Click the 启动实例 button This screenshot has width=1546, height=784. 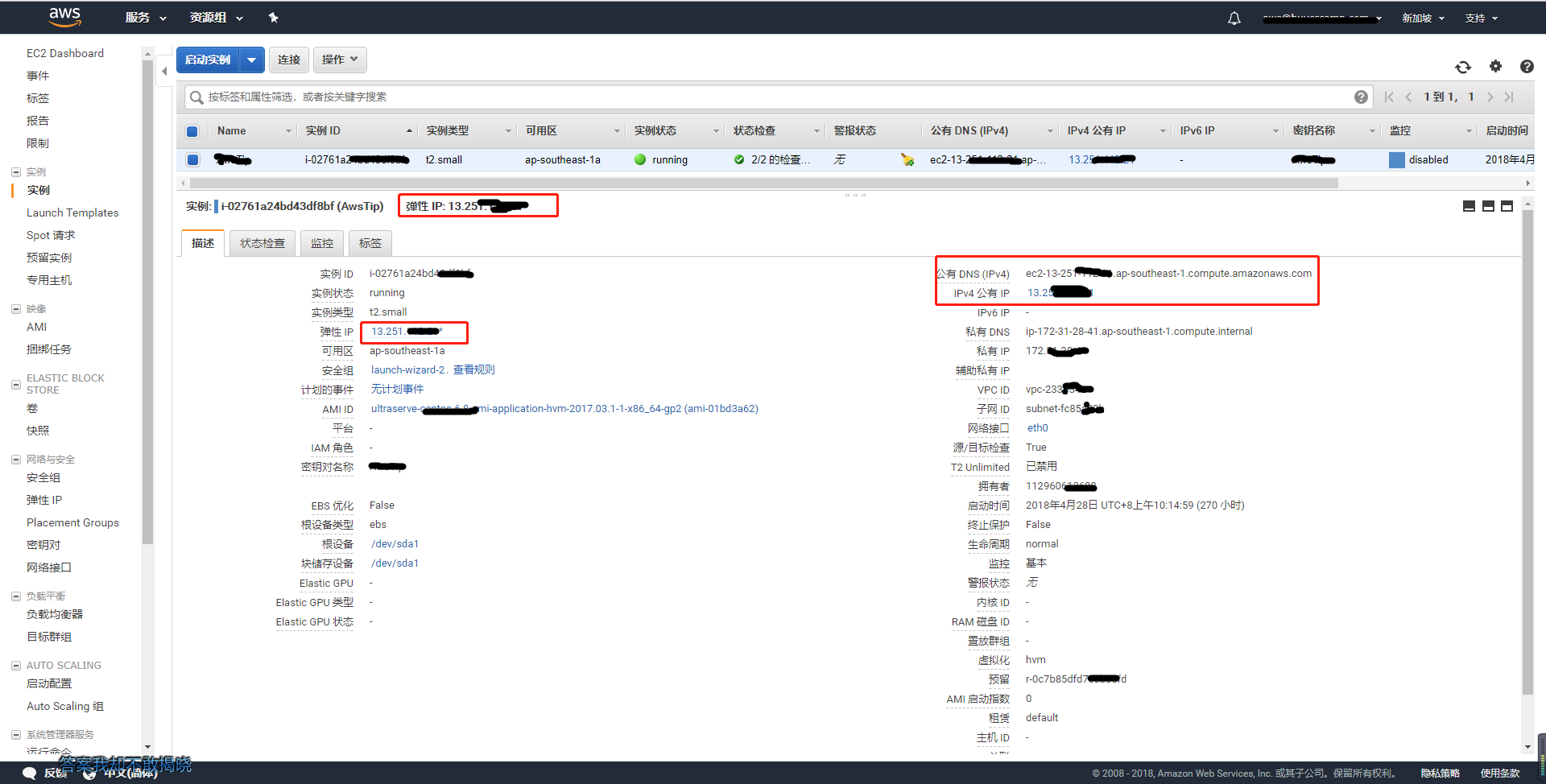click(x=208, y=60)
